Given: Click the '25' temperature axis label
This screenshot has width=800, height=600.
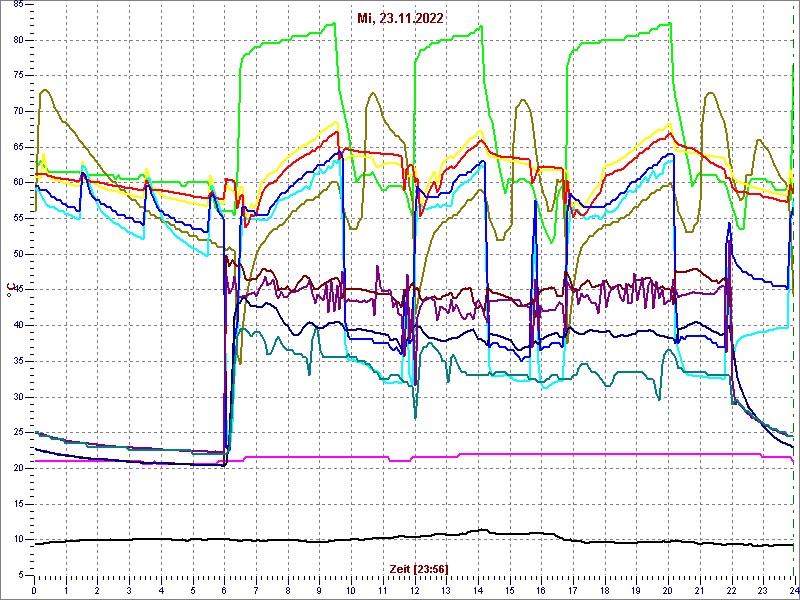Looking at the screenshot, I should [17, 433].
